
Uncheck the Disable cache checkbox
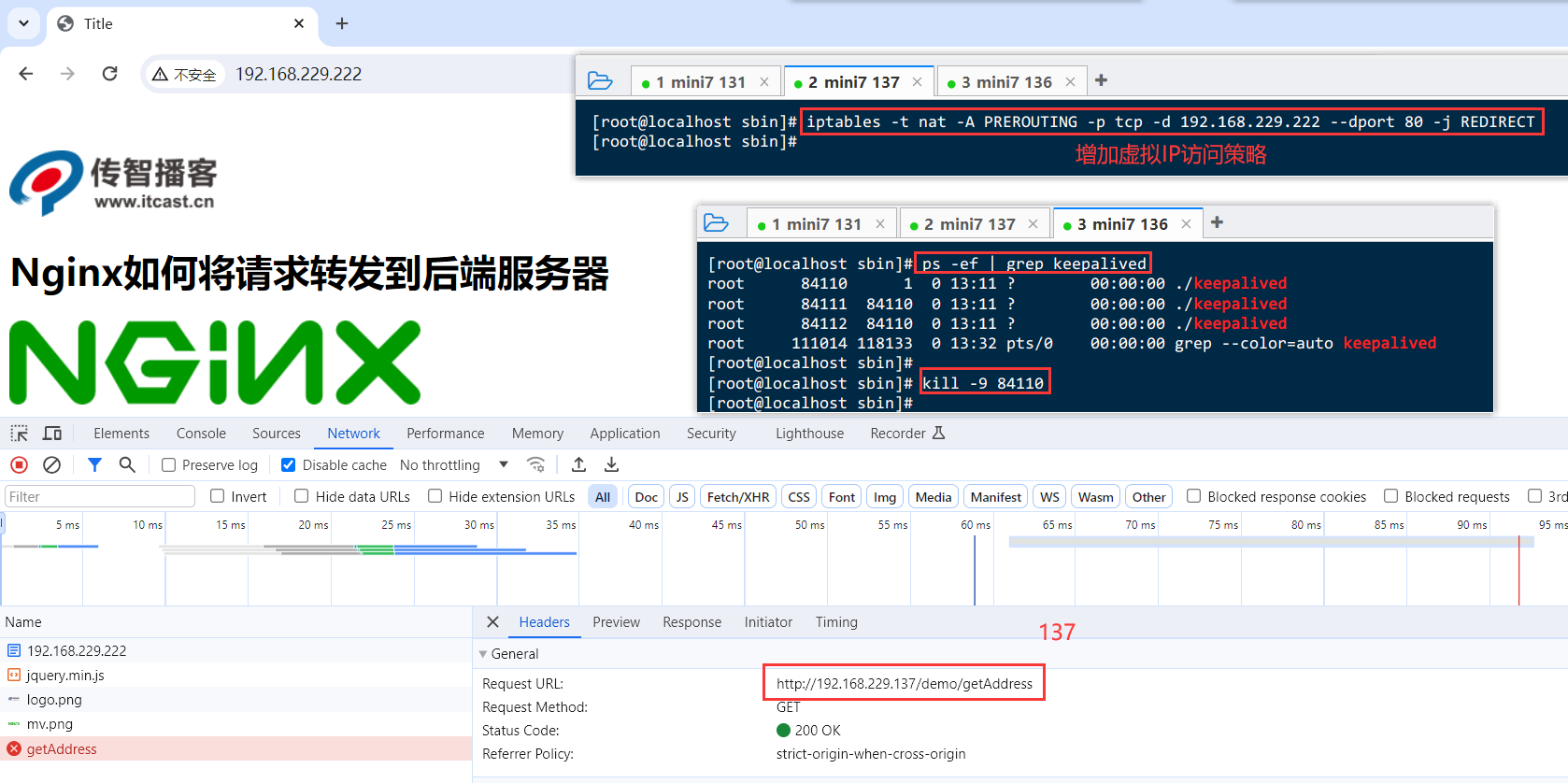click(x=289, y=465)
